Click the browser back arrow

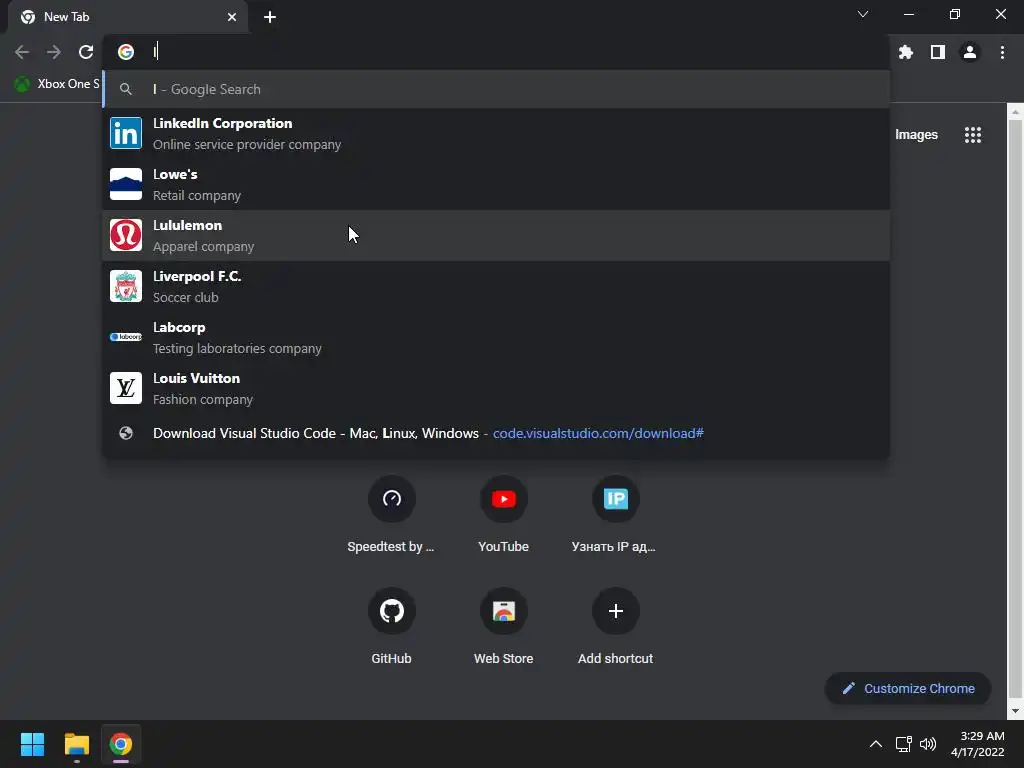[x=22, y=52]
